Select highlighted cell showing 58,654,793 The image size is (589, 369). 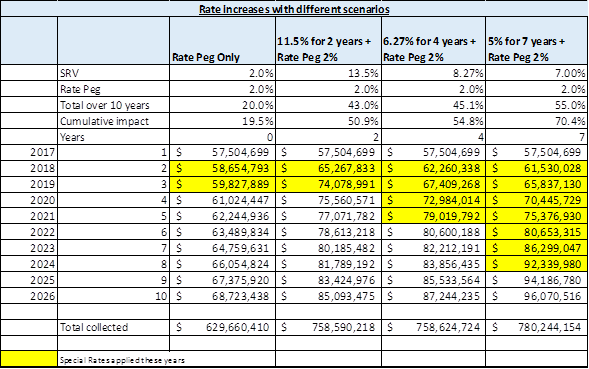tap(222, 168)
